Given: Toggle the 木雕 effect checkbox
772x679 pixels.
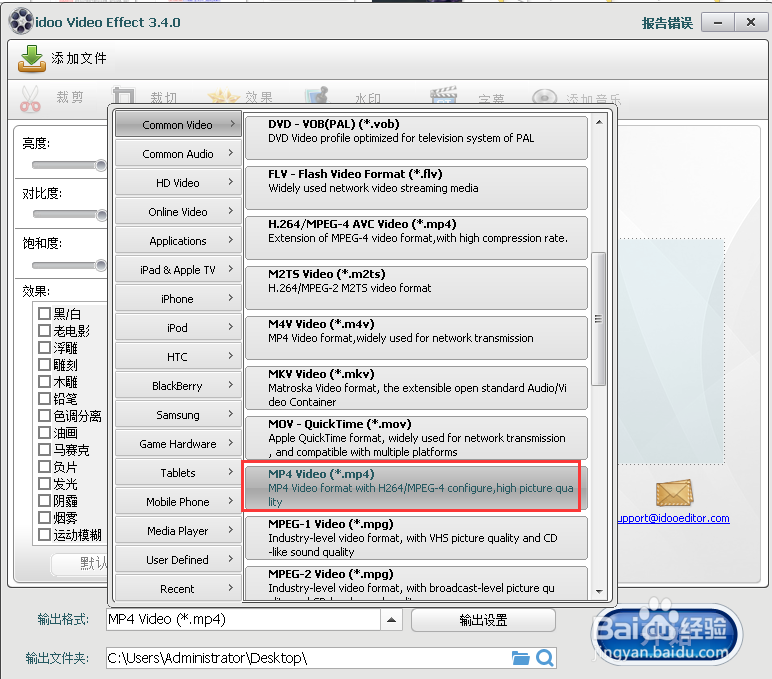Looking at the screenshot, I should [44, 382].
